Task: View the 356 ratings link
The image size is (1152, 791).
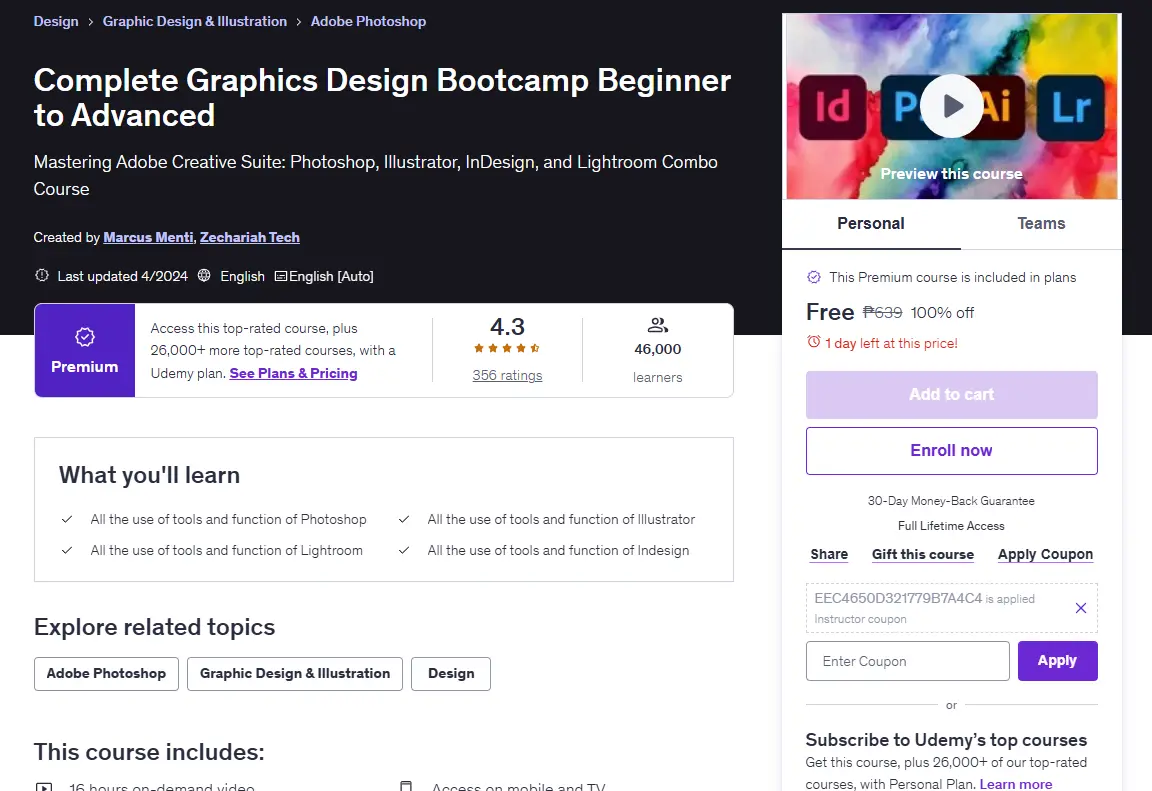Action: pos(507,375)
